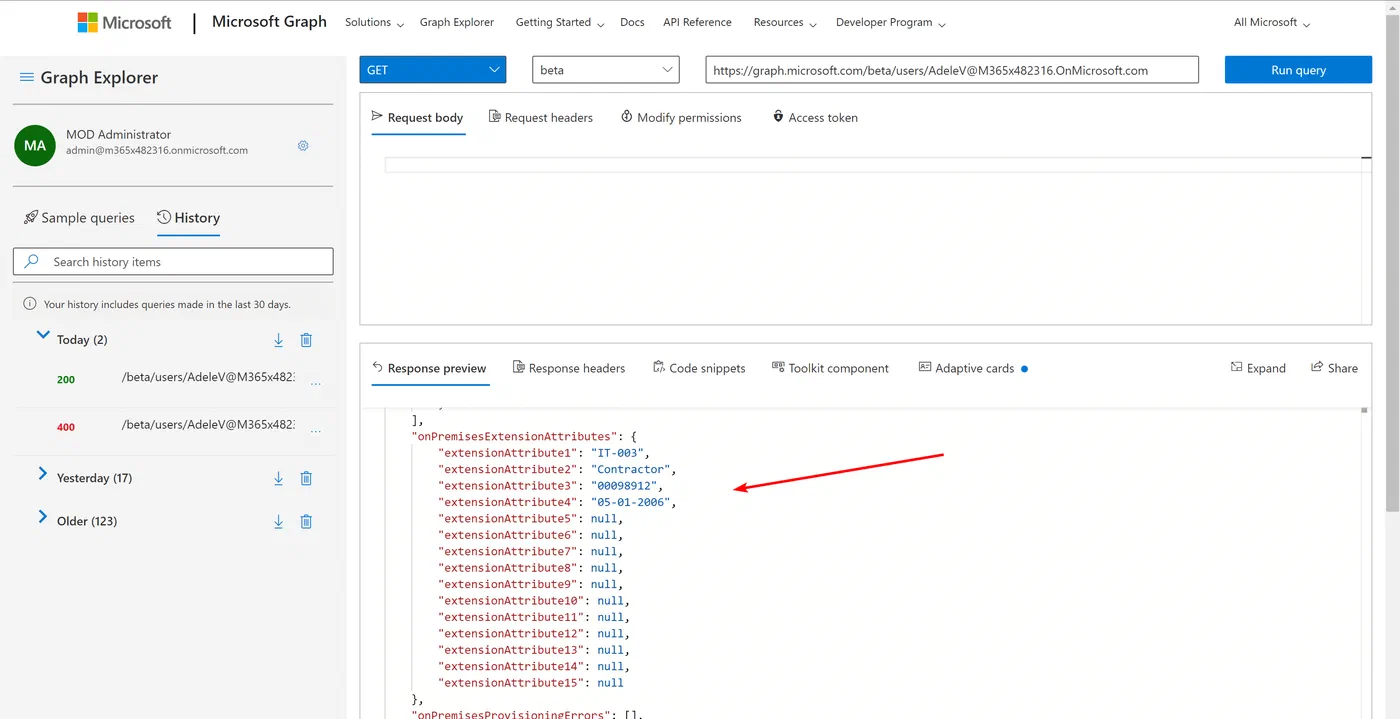Open the Developer Program menu
This screenshot has width=1400, height=719.
tap(891, 22)
